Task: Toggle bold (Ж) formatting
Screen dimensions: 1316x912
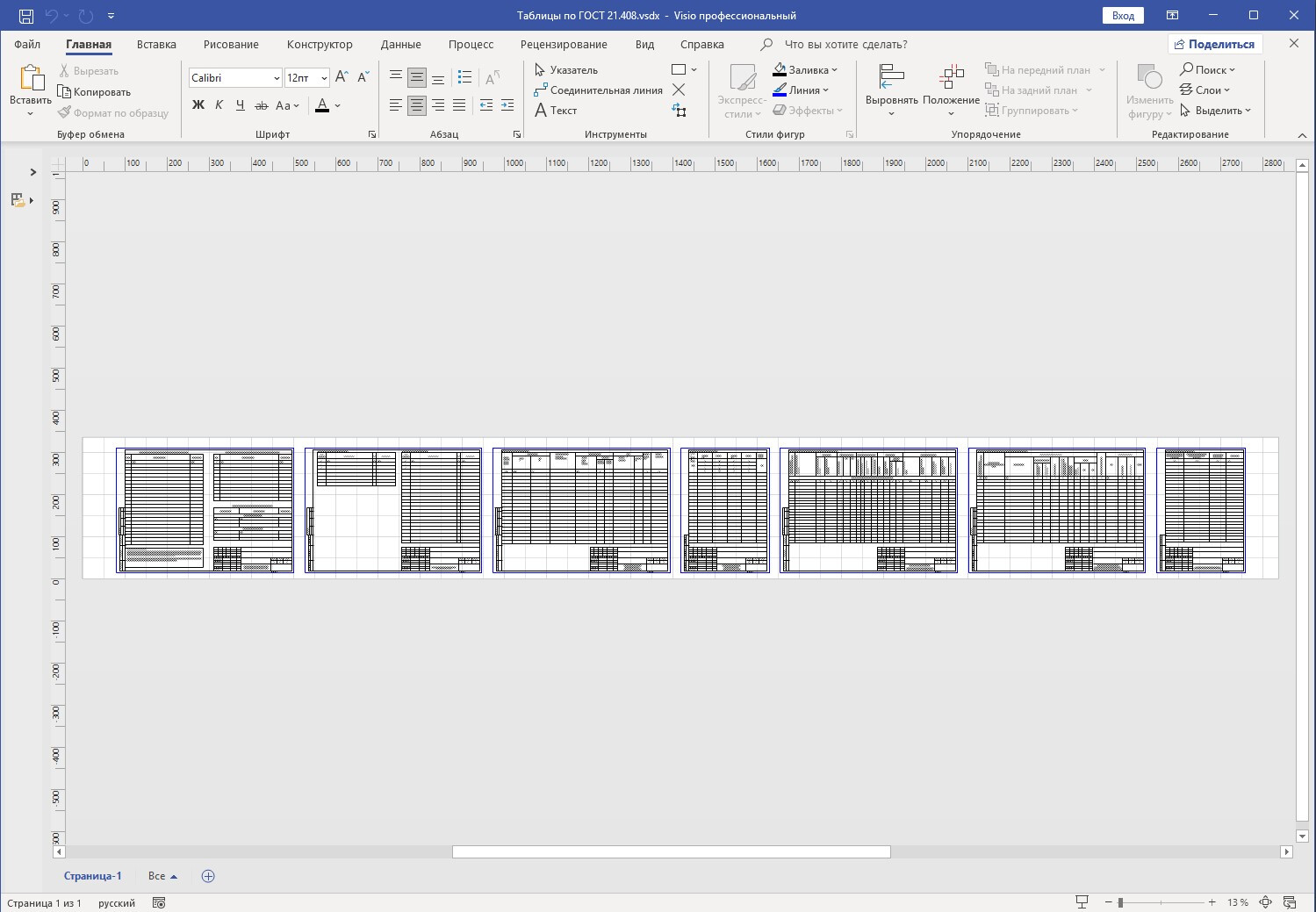Action: (198, 105)
